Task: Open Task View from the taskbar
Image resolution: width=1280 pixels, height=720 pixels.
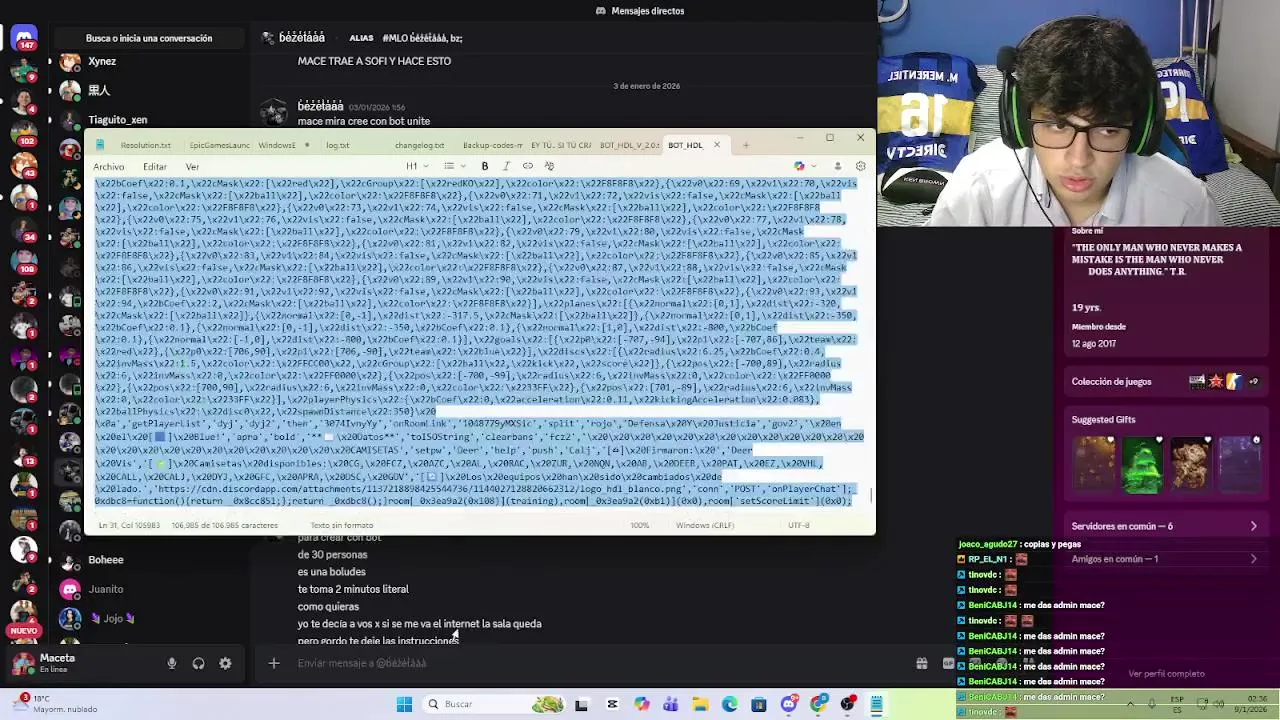Action: click(581, 704)
